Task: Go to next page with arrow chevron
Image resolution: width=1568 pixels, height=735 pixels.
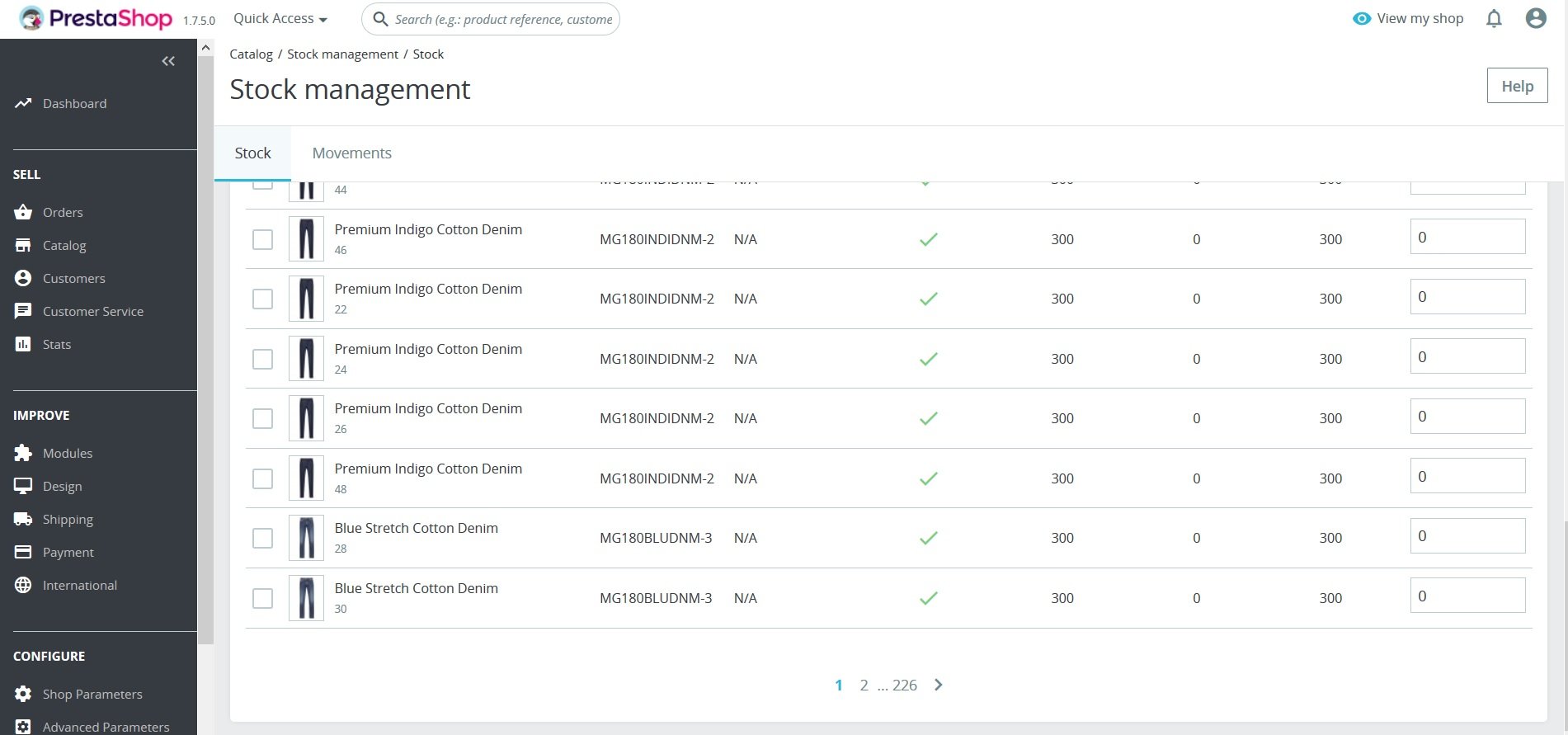Action: (939, 685)
